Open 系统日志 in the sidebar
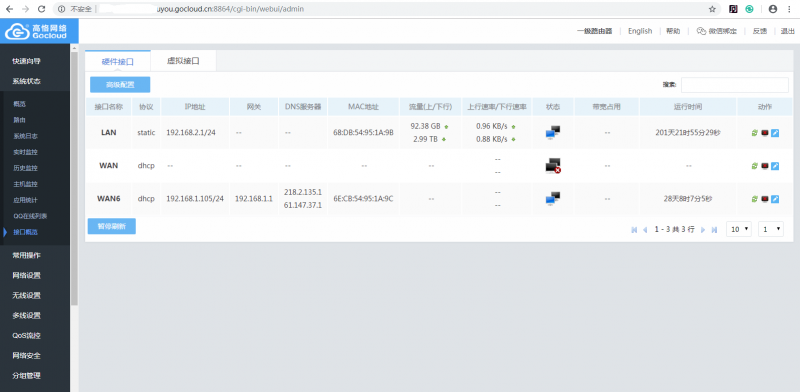Viewport: 800px width, 392px height. 26,136
